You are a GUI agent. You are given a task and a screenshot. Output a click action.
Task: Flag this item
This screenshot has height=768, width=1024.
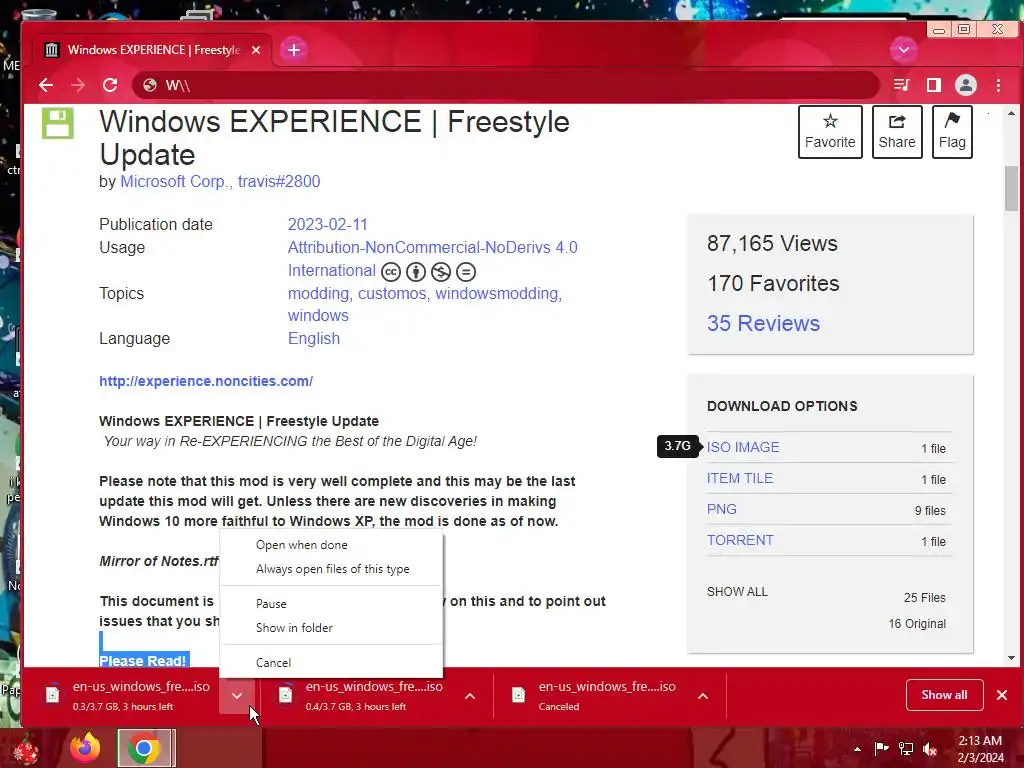point(952,132)
